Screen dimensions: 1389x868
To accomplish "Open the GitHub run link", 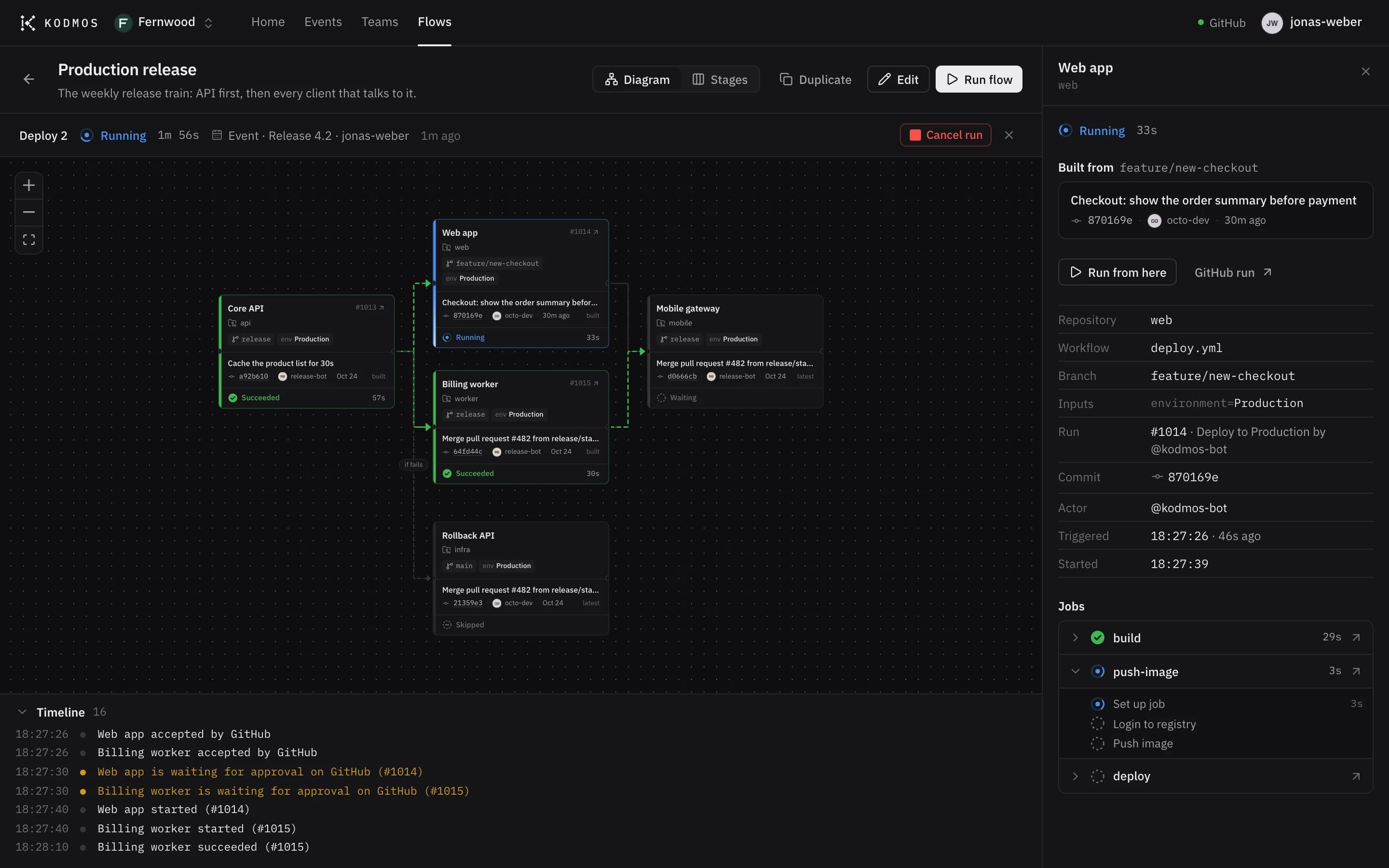I will (1233, 272).
